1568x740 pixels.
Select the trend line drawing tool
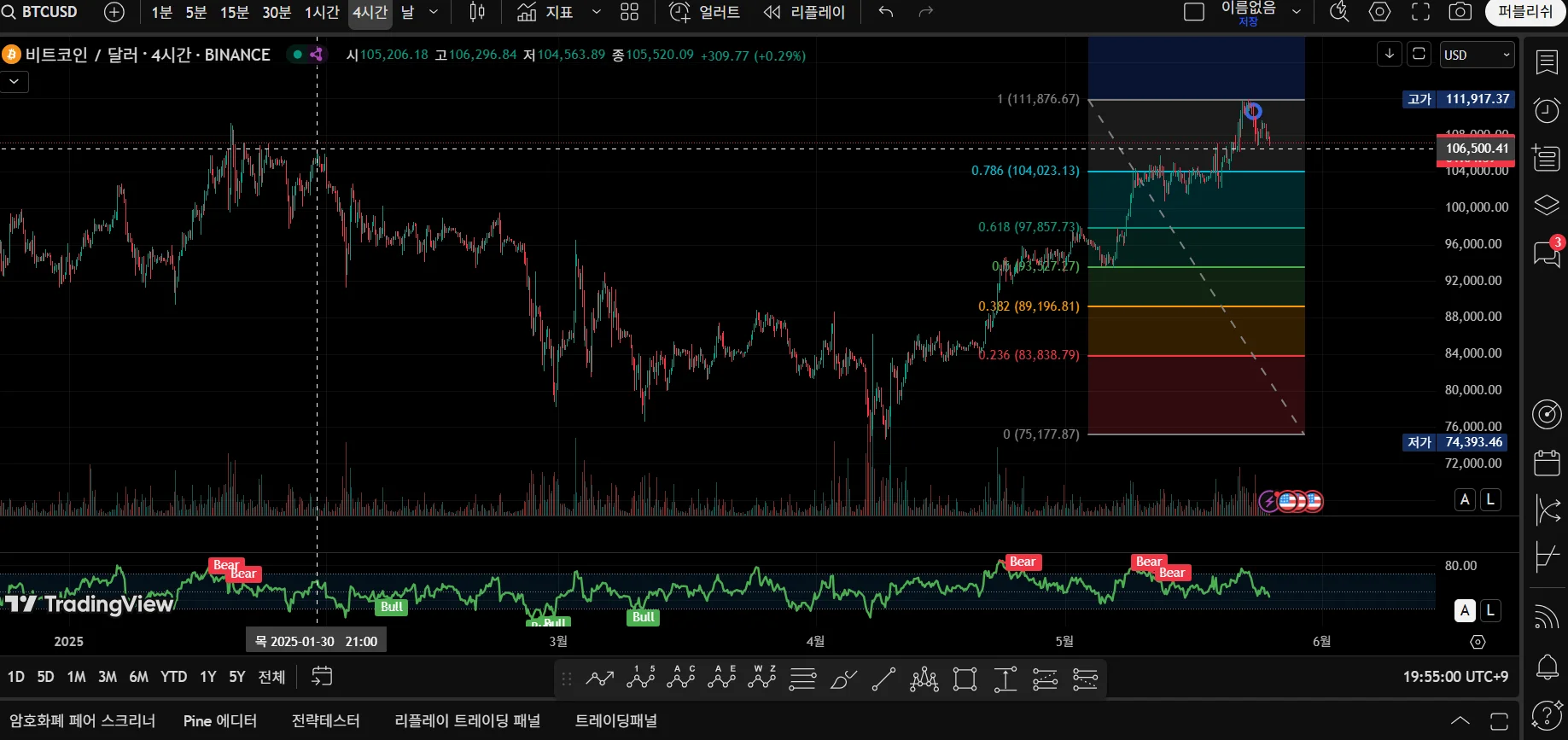(x=883, y=679)
